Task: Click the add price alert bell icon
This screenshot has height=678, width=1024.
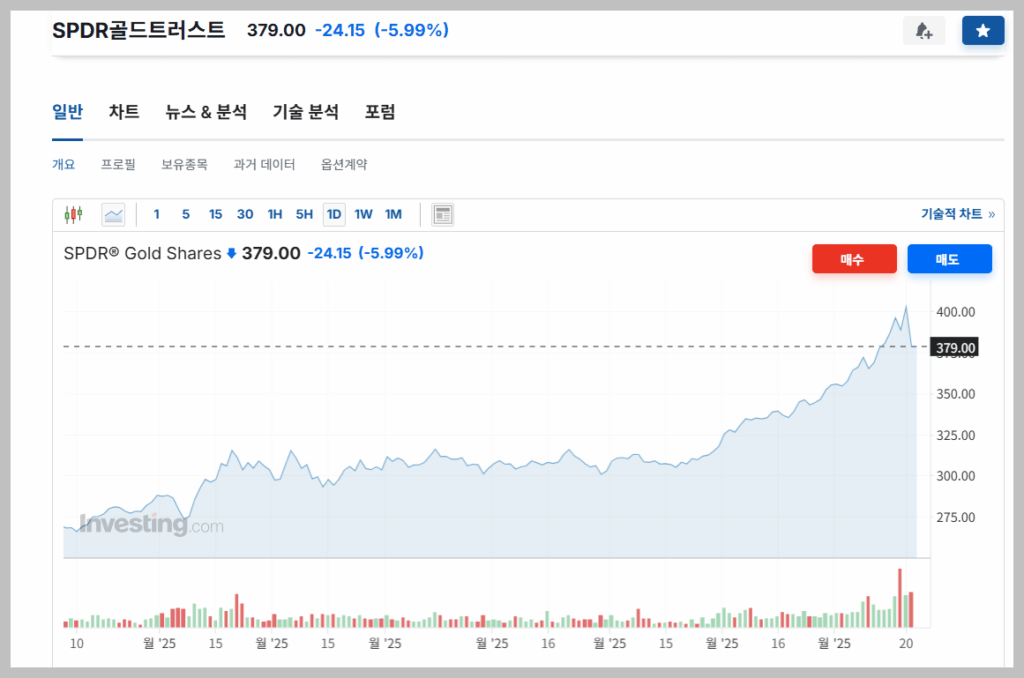Action: tap(923, 31)
